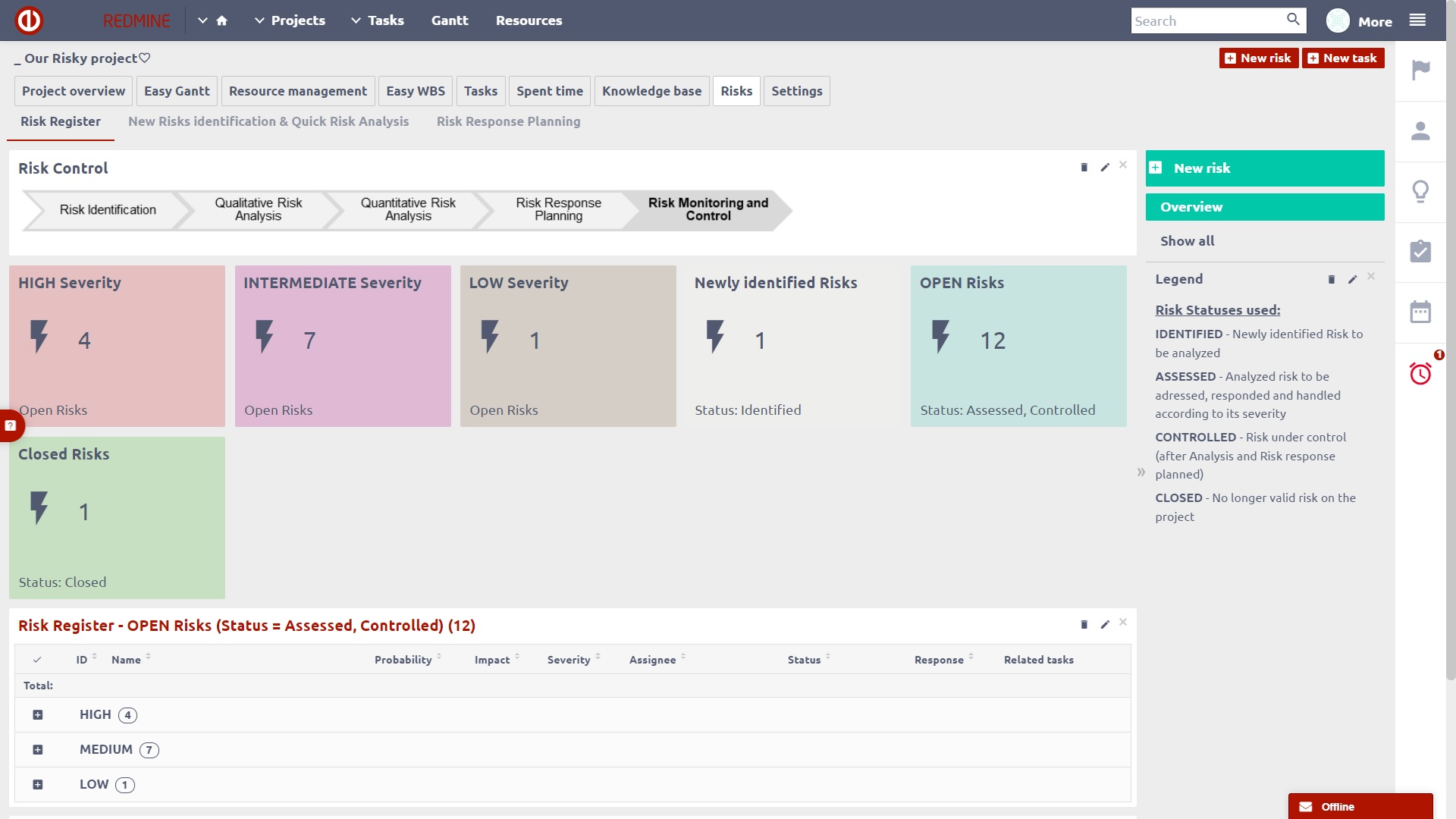Open the Offline chat widget
This screenshot has height=819, width=1456.
pos(1360,806)
